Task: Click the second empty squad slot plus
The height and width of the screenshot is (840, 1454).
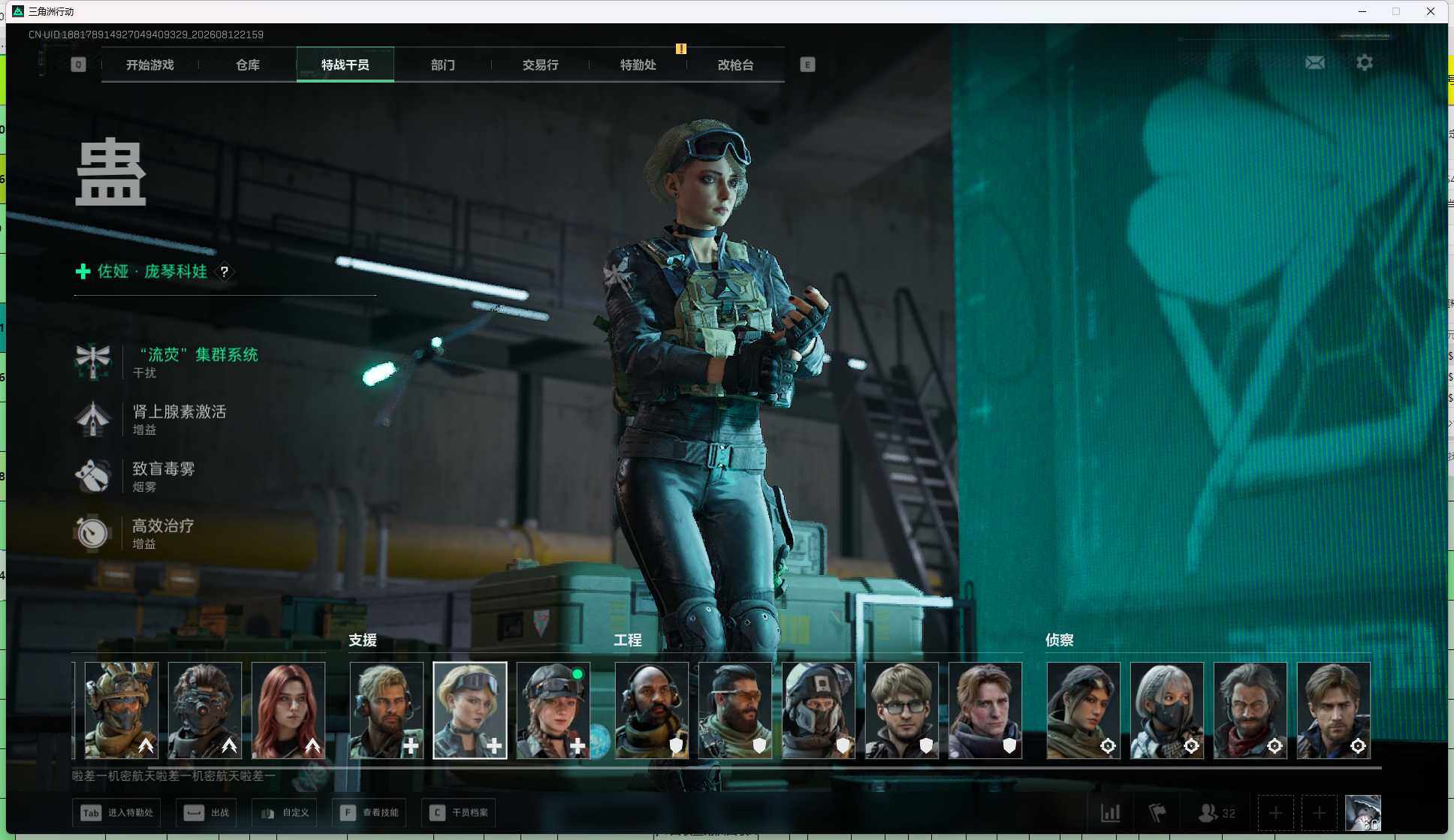Action: [x=1319, y=812]
